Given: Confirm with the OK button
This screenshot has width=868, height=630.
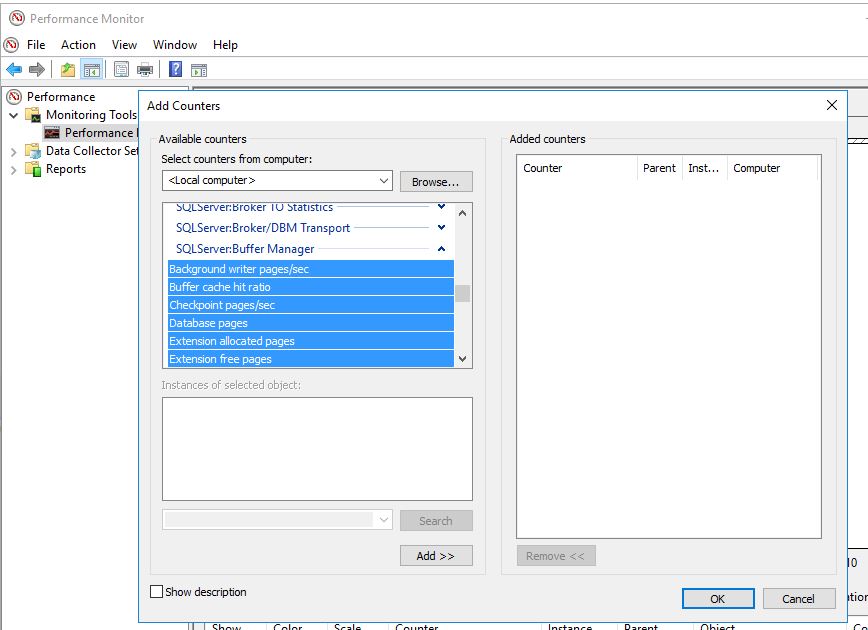Looking at the screenshot, I should (x=718, y=598).
